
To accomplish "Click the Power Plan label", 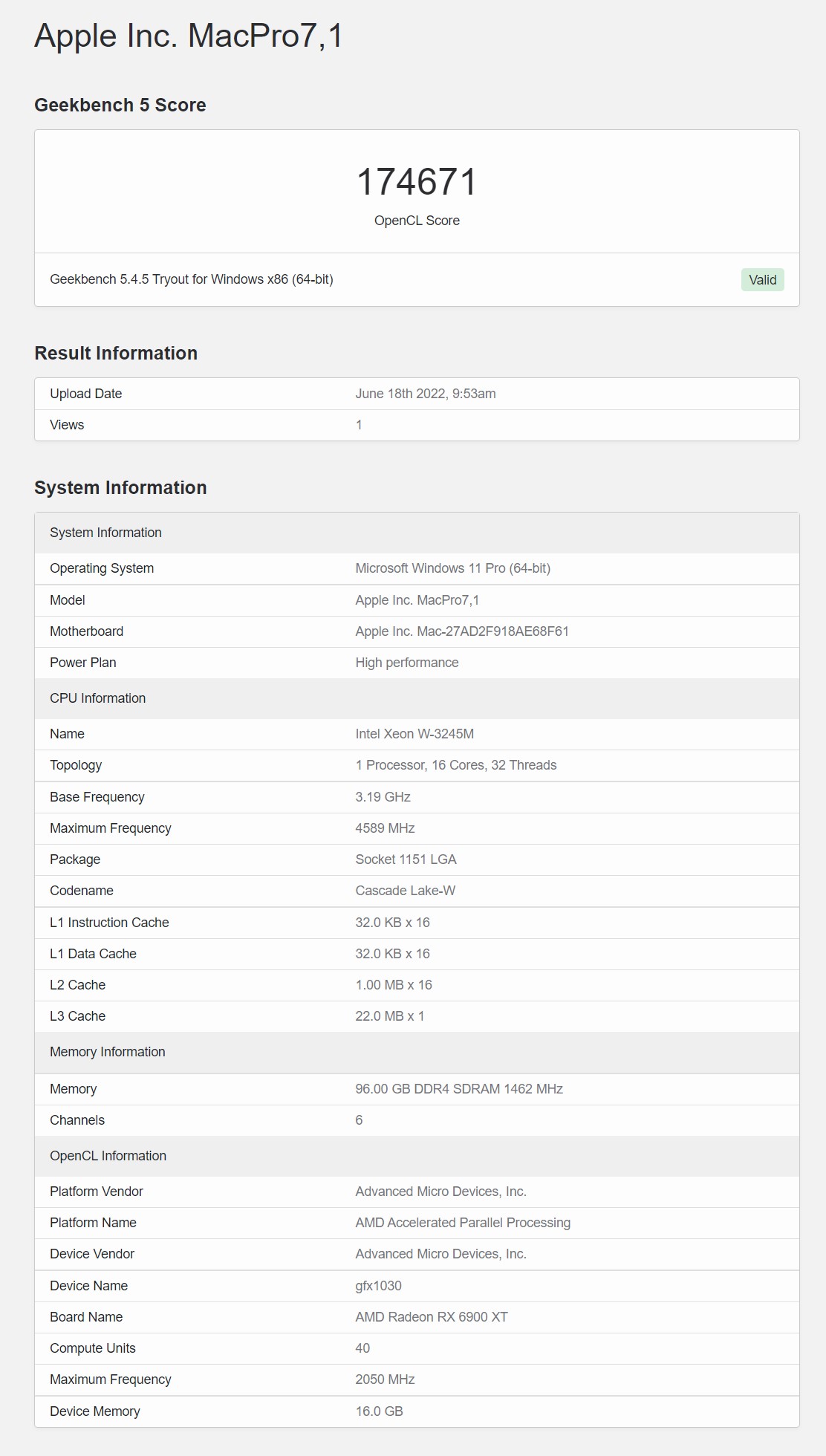I will click(x=83, y=663).
